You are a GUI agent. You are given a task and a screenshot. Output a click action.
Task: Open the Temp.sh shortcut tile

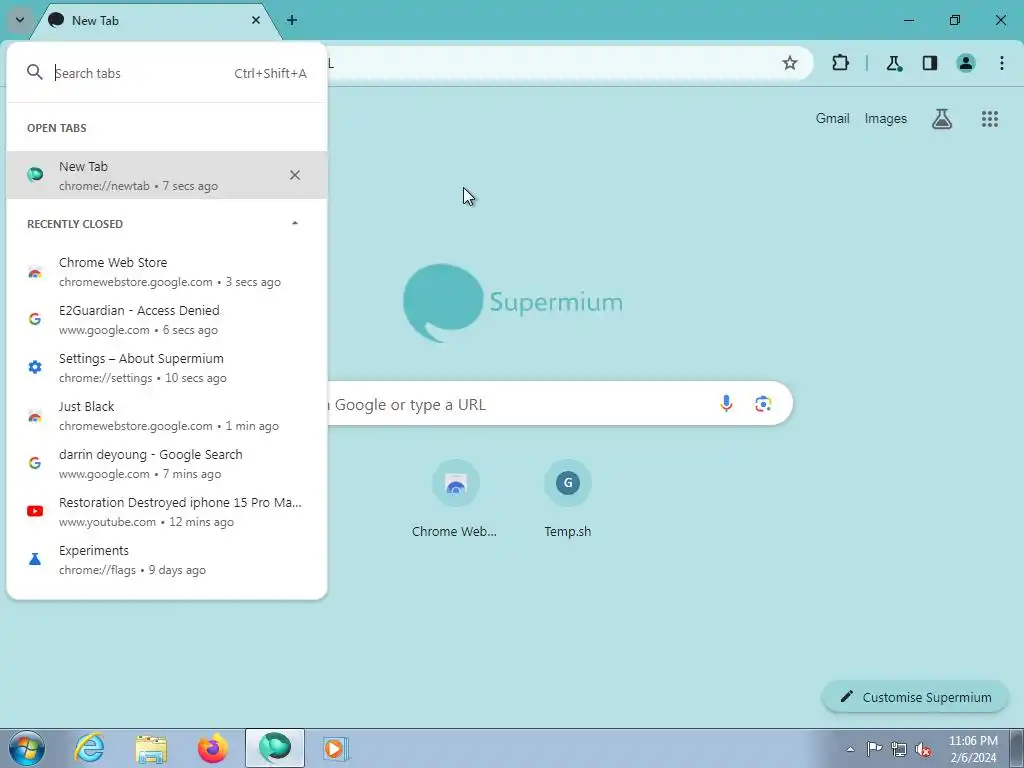tap(568, 499)
